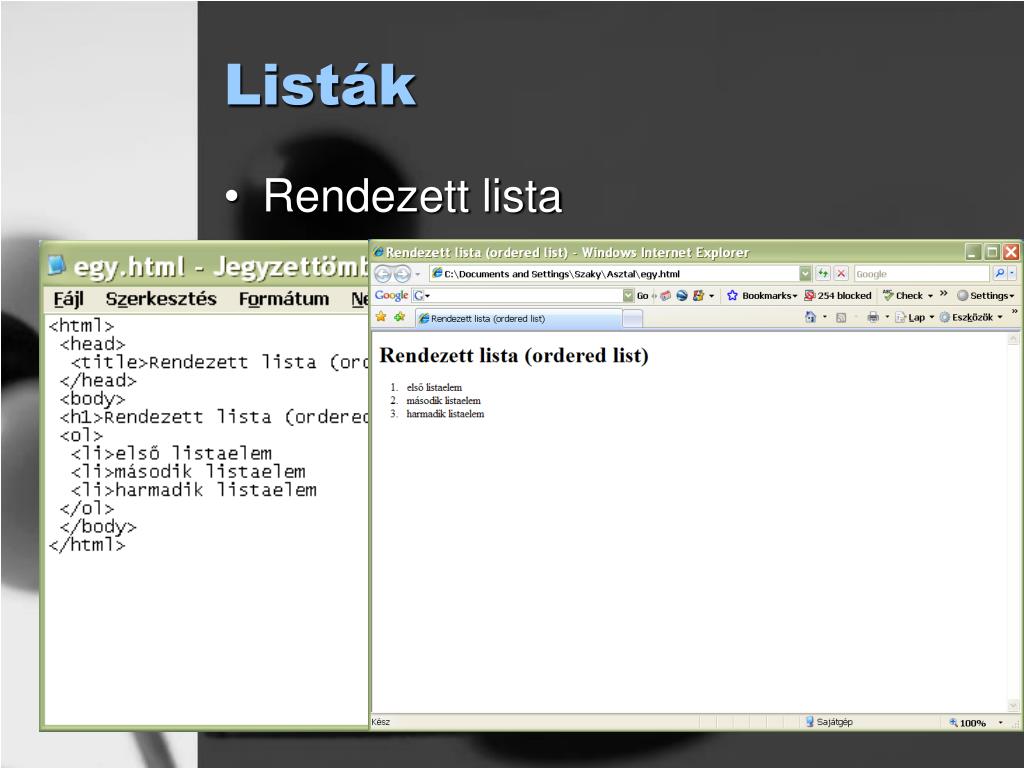Open Favorites Center star icon

coord(381,317)
